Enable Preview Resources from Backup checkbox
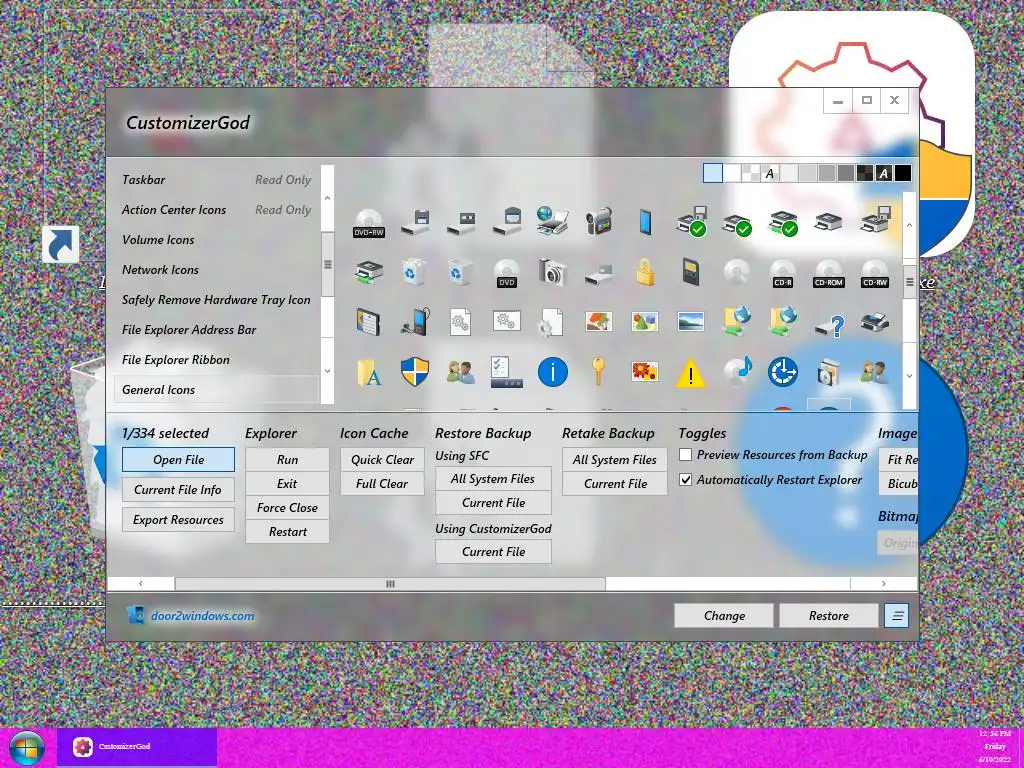Image resolution: width=1024 pixels, height=768 pixels. (685, 455)
